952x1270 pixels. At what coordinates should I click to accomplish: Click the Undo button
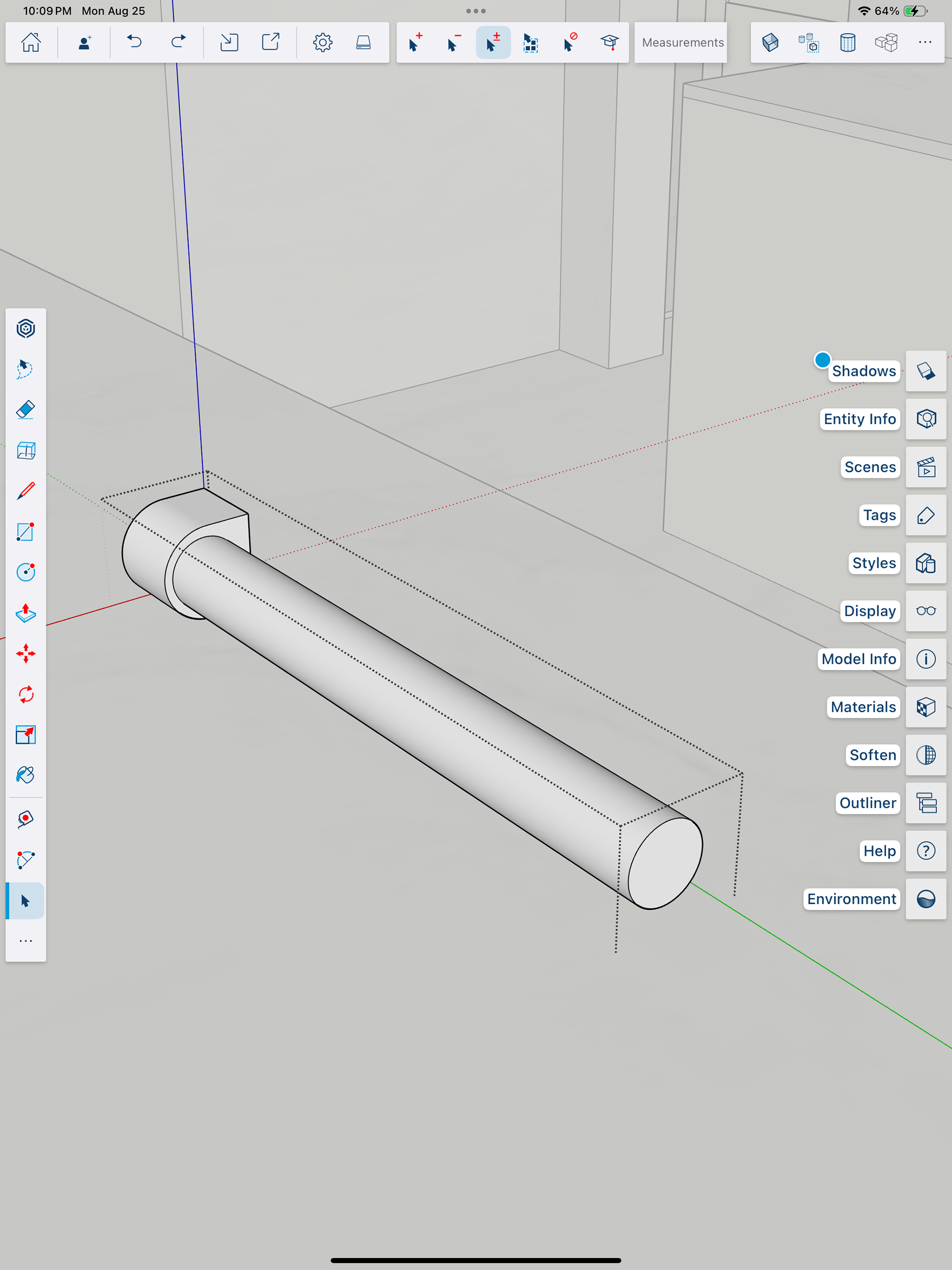click(x=134, y=43)
